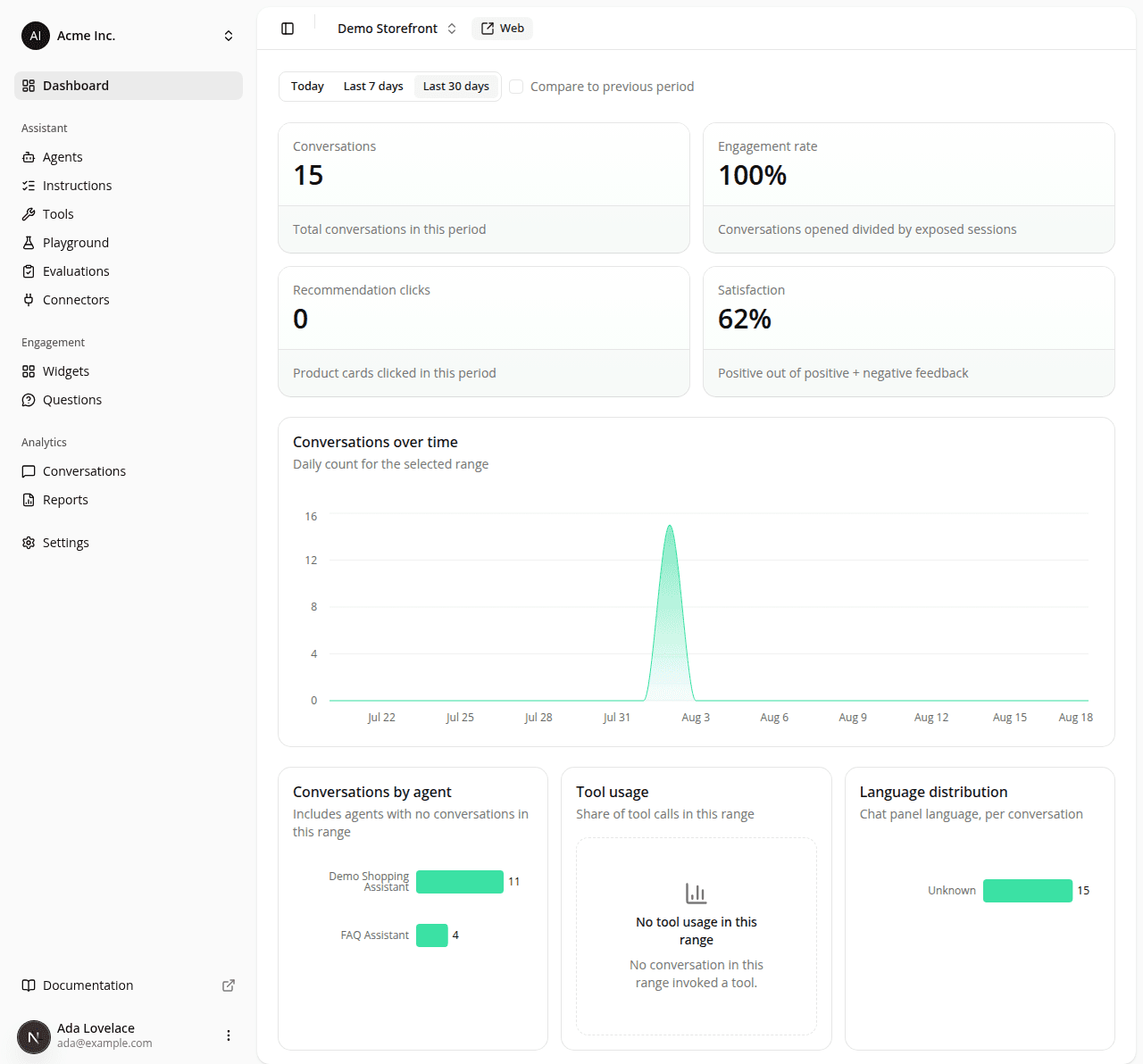The image size is (1143, 1064).
Task: Click the Recommendation clicks value 0
Action: 301,319
